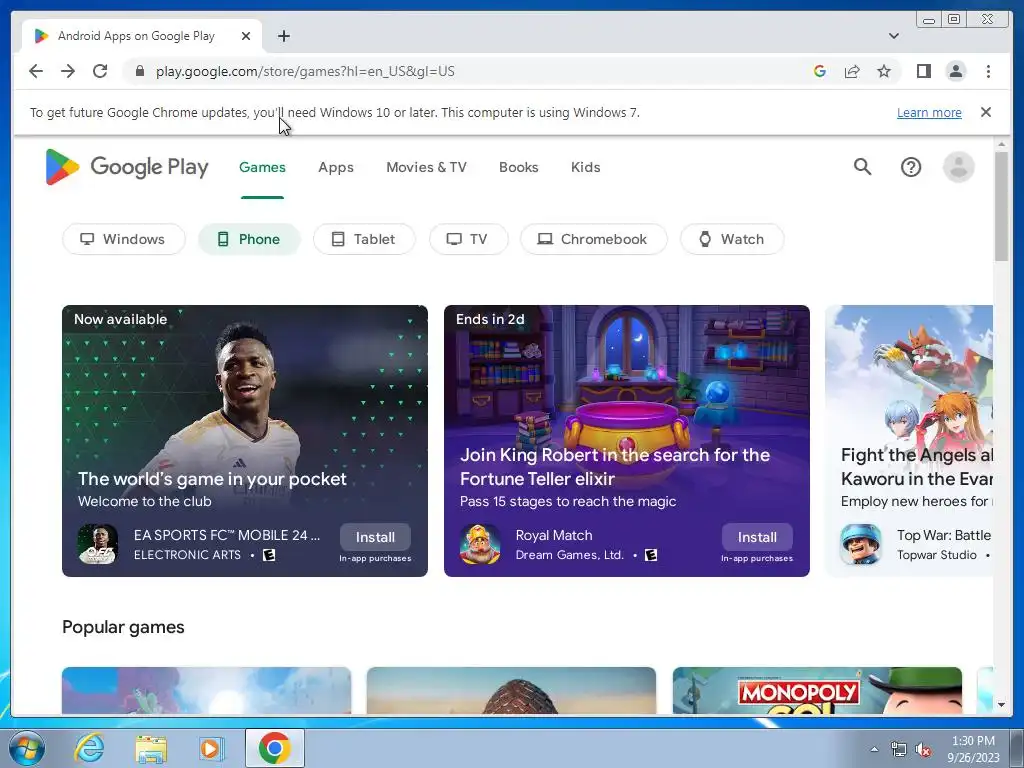Open the Windows Start button
1024x768 pixels.
coord(26,748)
